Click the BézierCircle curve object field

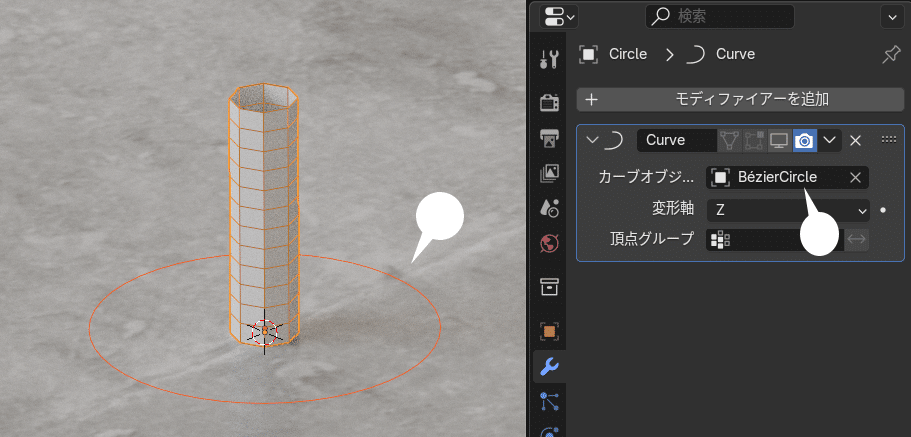tap(787, 177)
